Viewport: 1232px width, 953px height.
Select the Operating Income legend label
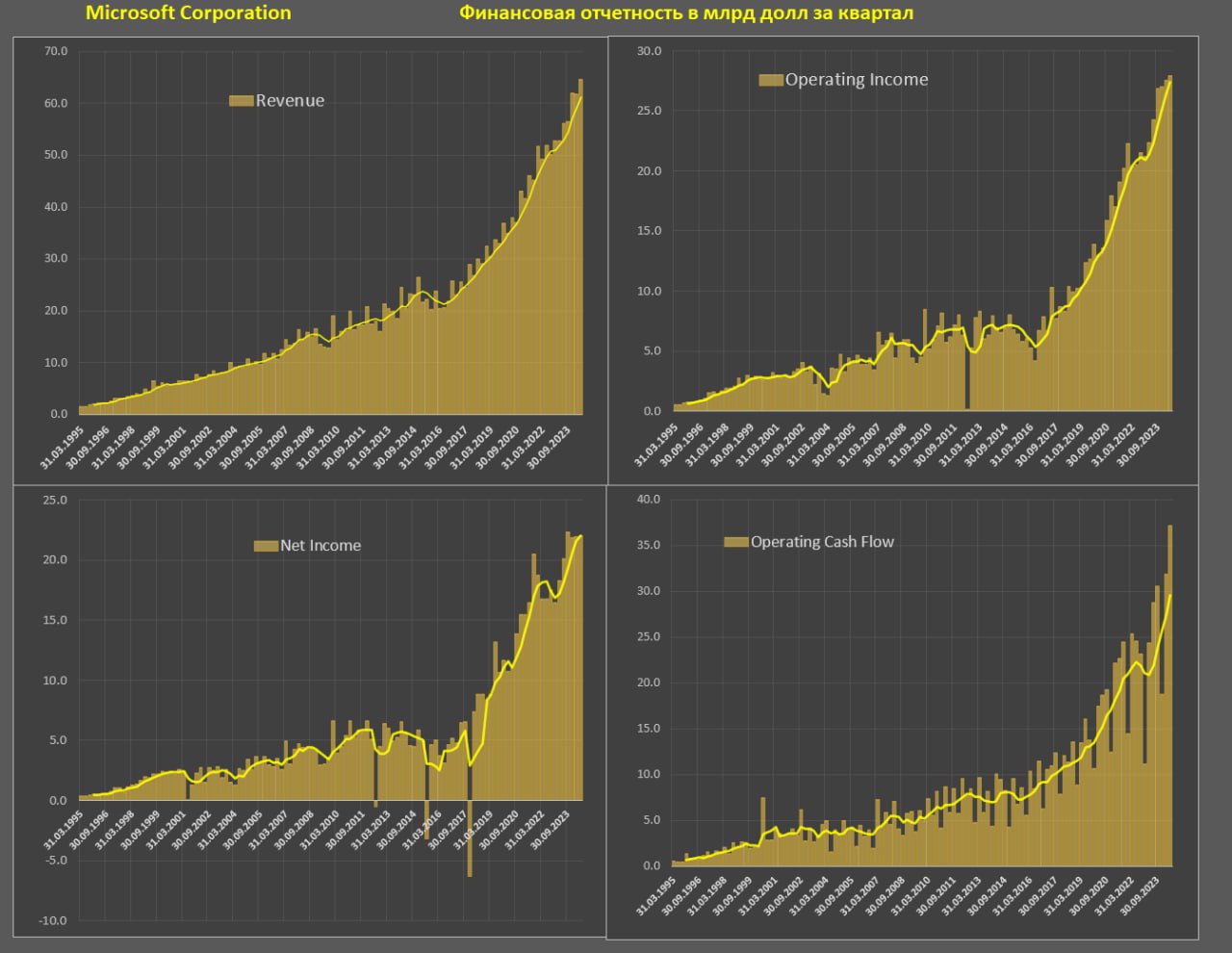pos(857,80)
